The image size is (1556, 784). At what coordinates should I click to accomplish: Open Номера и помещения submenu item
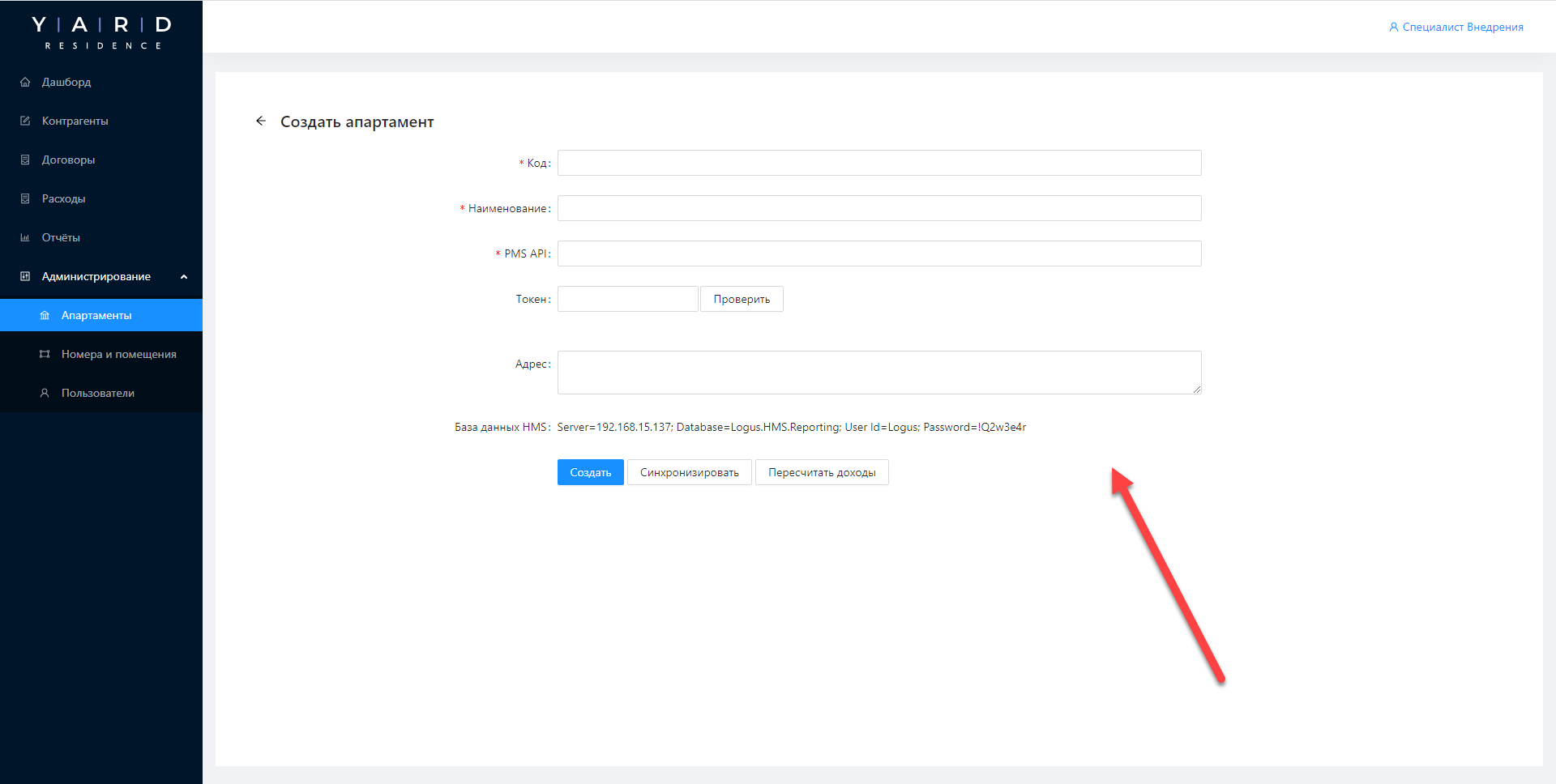(118, 354)
